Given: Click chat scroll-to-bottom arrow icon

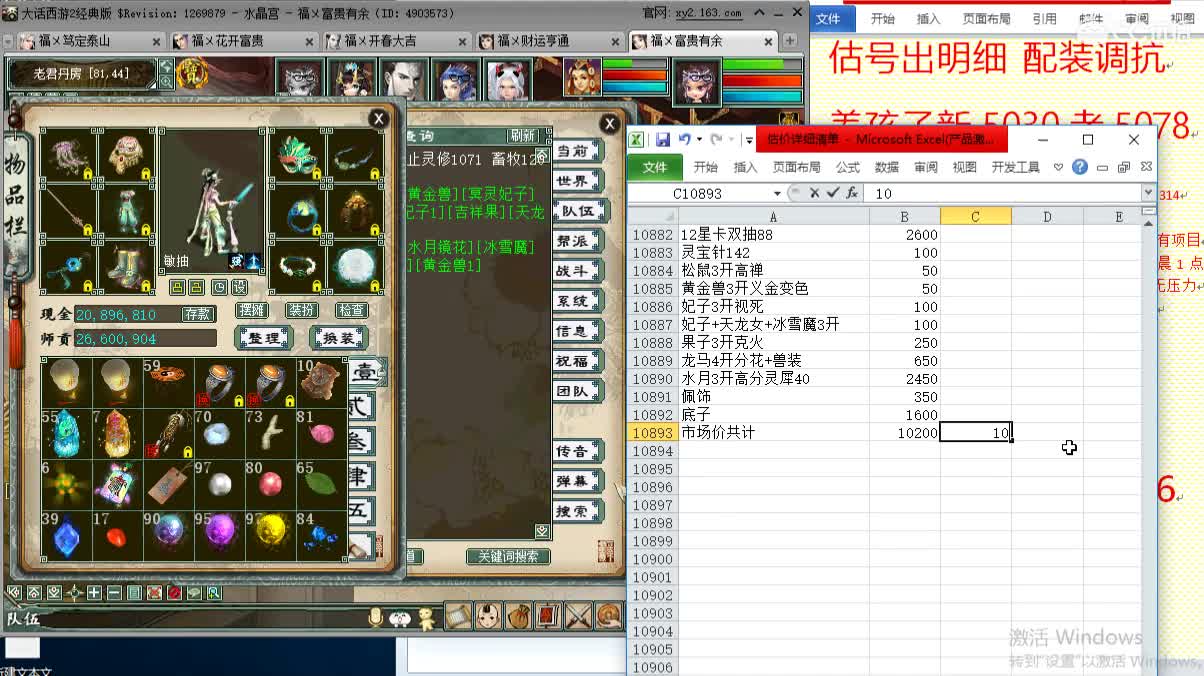Looking at the screenshot, I should pyautogui.click(x=542, y=531).
